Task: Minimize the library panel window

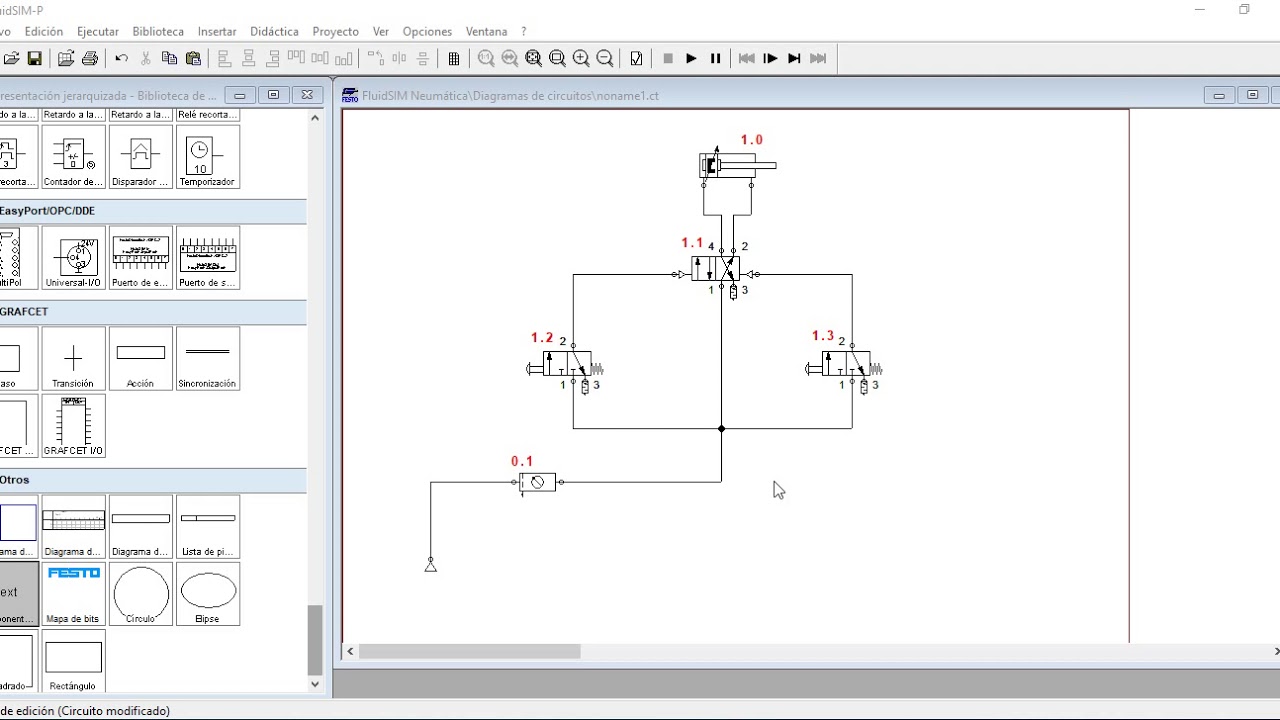Action: pyautogui.click(x=240, y=95)
